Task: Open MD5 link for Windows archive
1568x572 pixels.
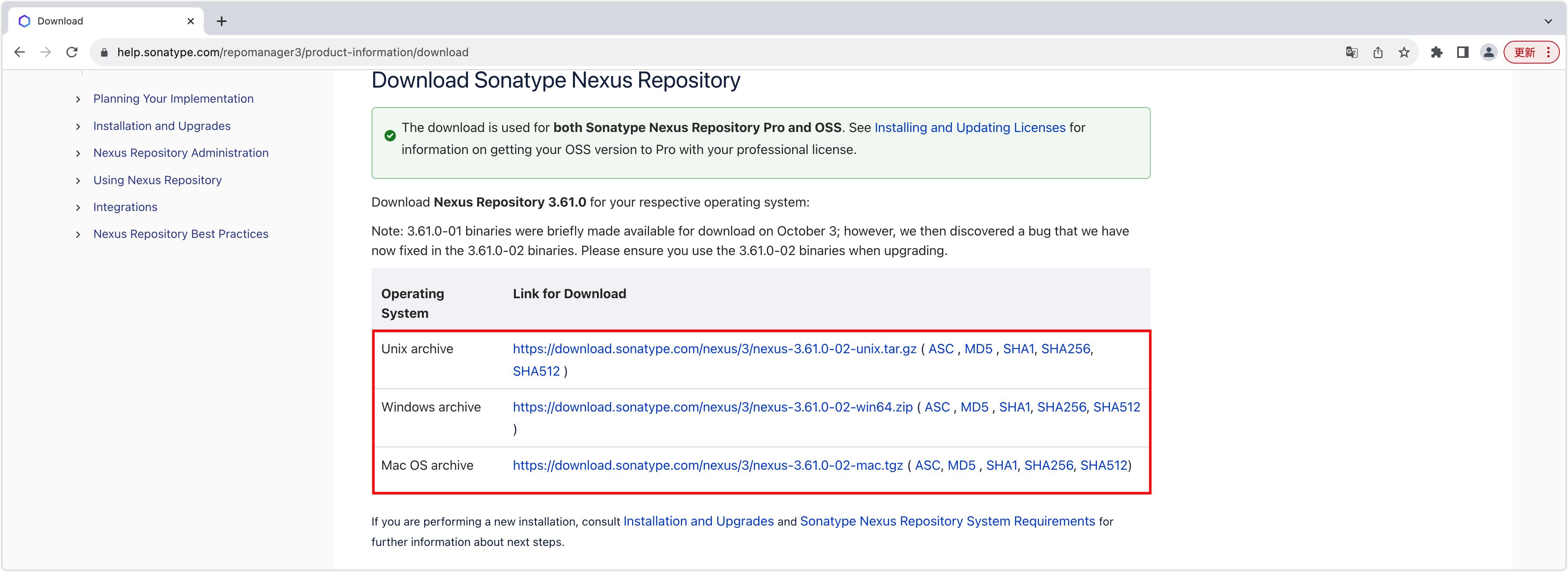Action: click(x=975, y=407)
